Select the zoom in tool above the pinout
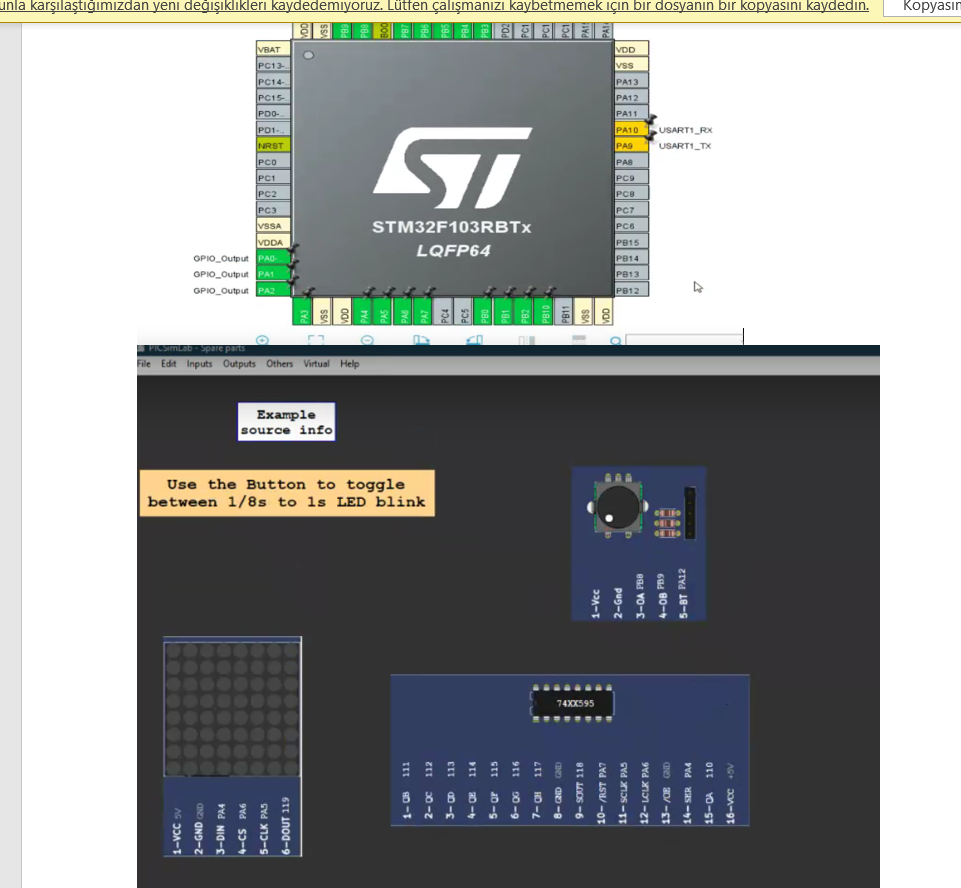Viewport: 961px width, 888px height. [262, 341]
